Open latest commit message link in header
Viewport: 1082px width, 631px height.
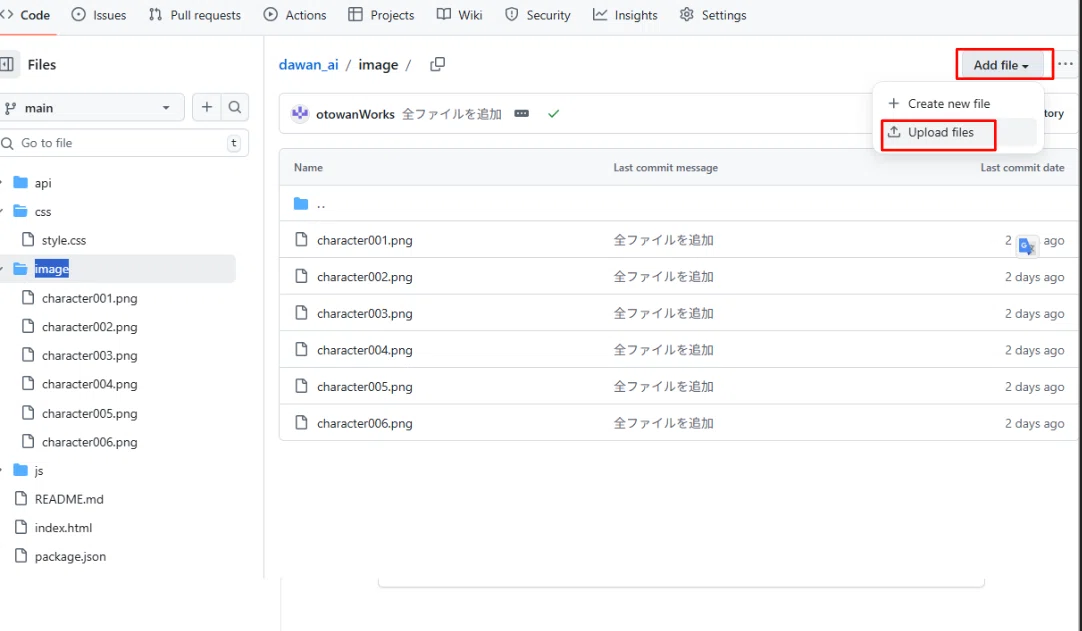pos(451,115)
